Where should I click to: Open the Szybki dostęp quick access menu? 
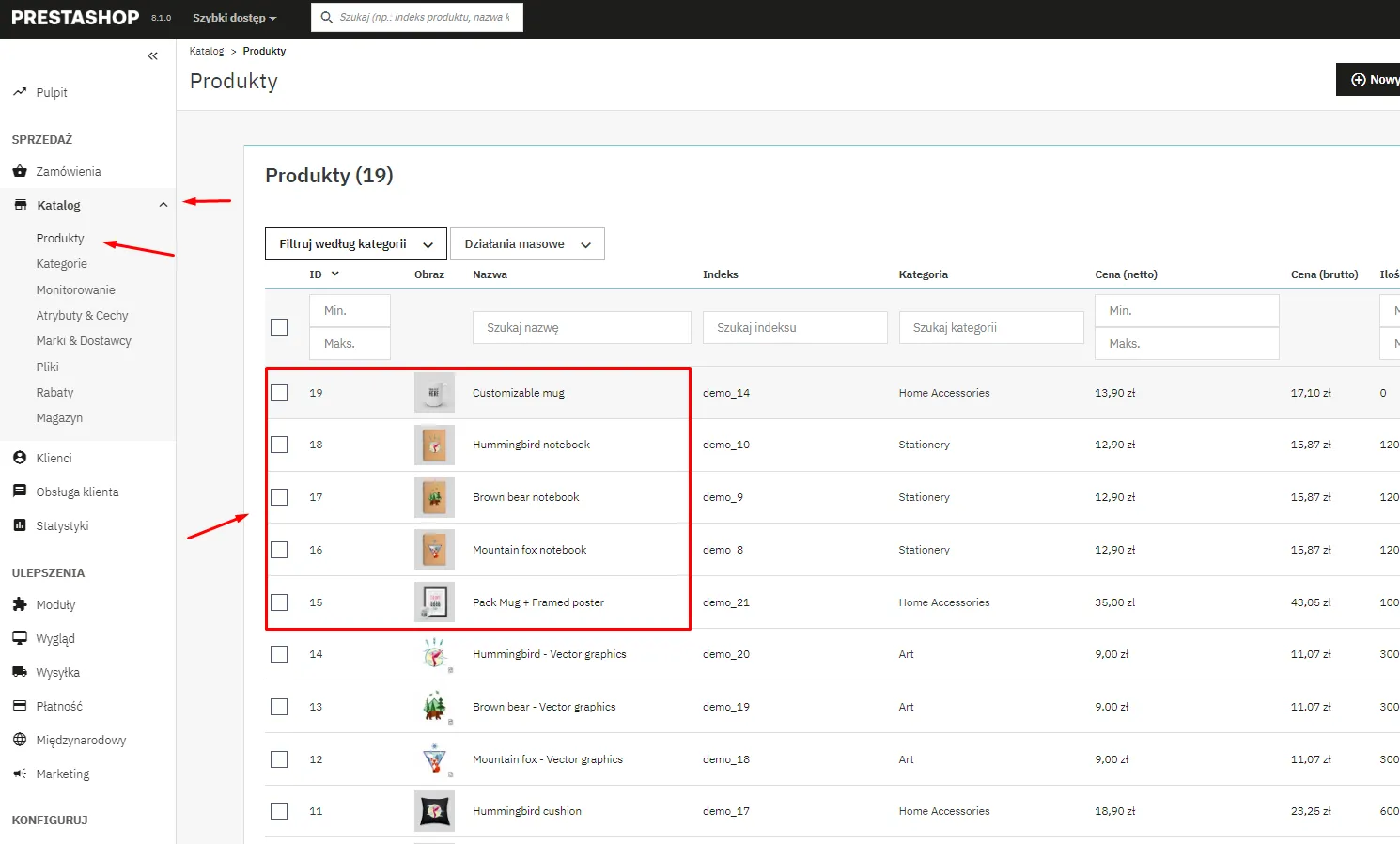click(x=234, y=18)
